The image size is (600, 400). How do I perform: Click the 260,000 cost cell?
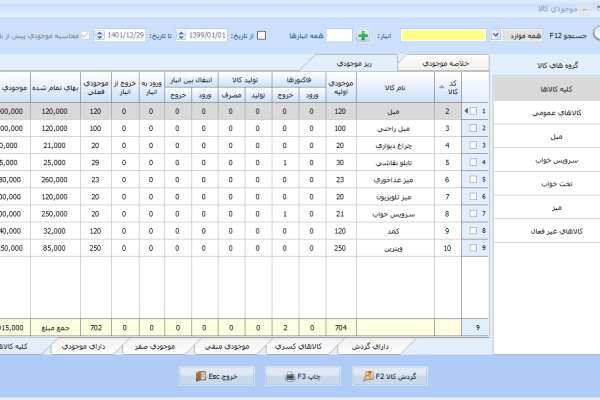55,180
